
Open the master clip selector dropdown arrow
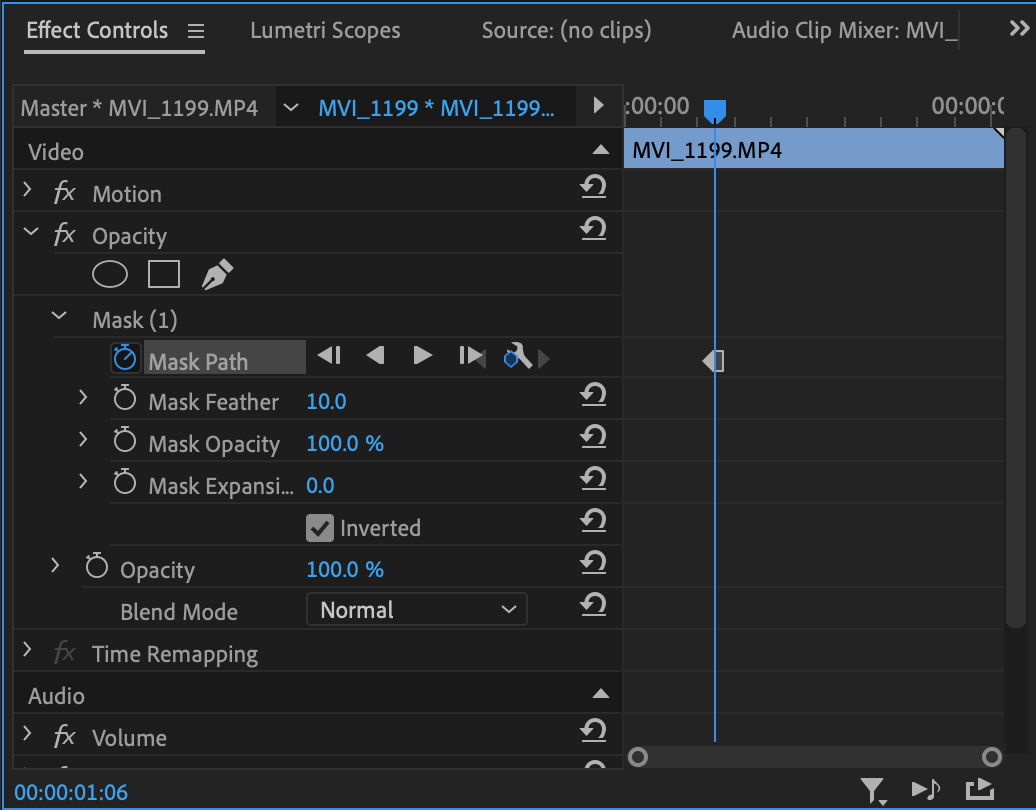tap(291, 107)
